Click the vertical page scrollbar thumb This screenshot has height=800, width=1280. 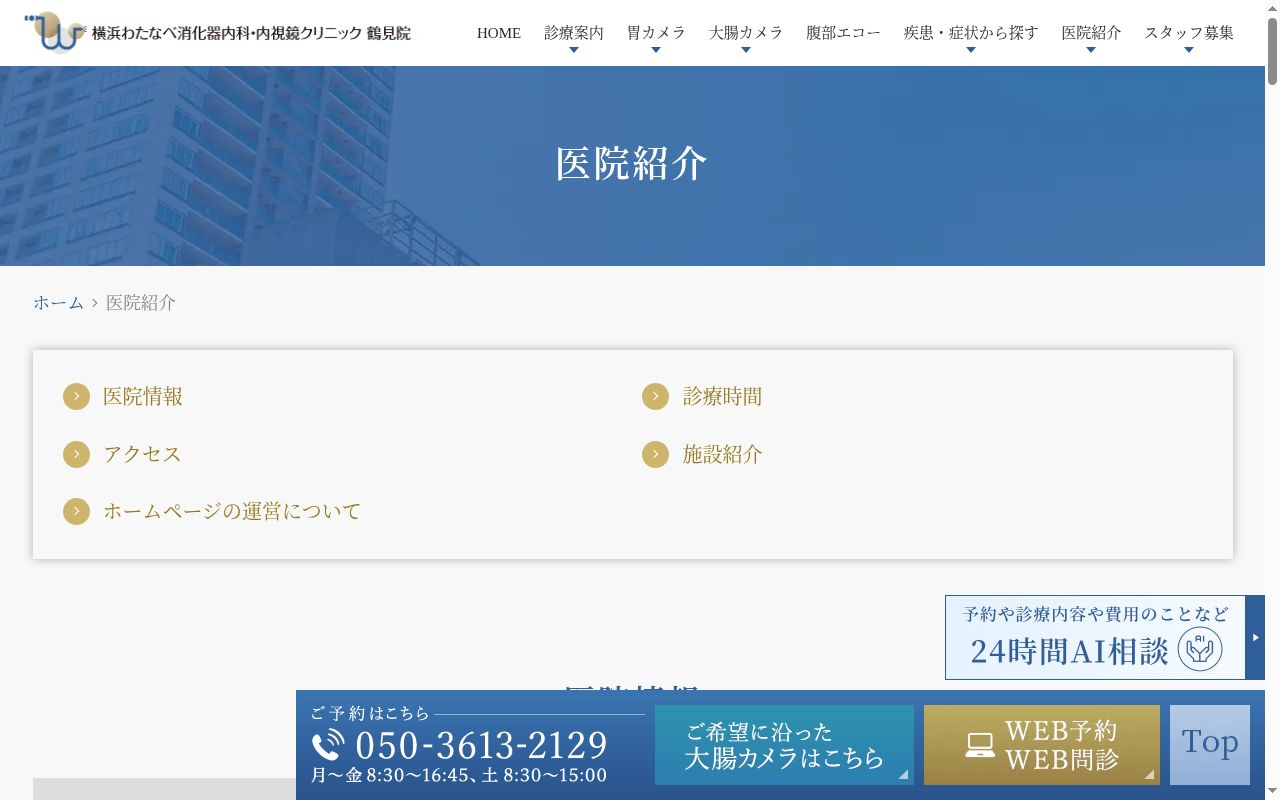click(1272, 50)
